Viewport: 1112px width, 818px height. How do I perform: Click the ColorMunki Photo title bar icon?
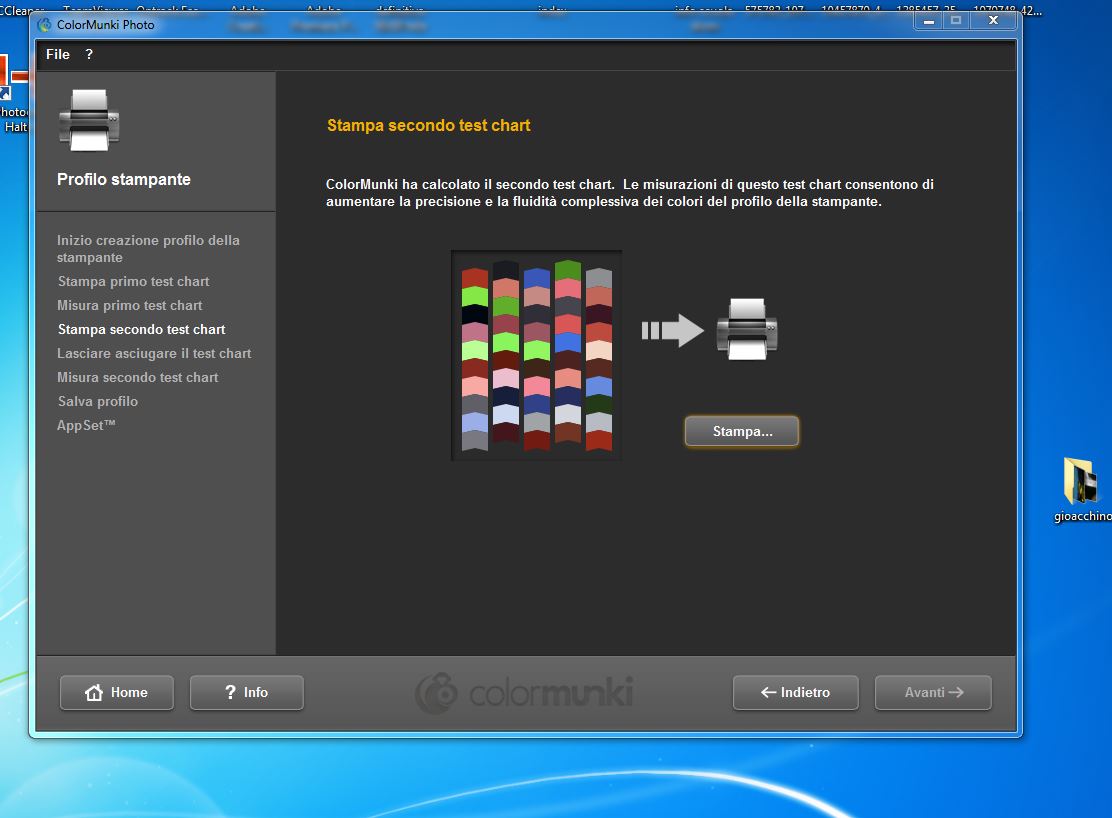[x=44, y=25]
